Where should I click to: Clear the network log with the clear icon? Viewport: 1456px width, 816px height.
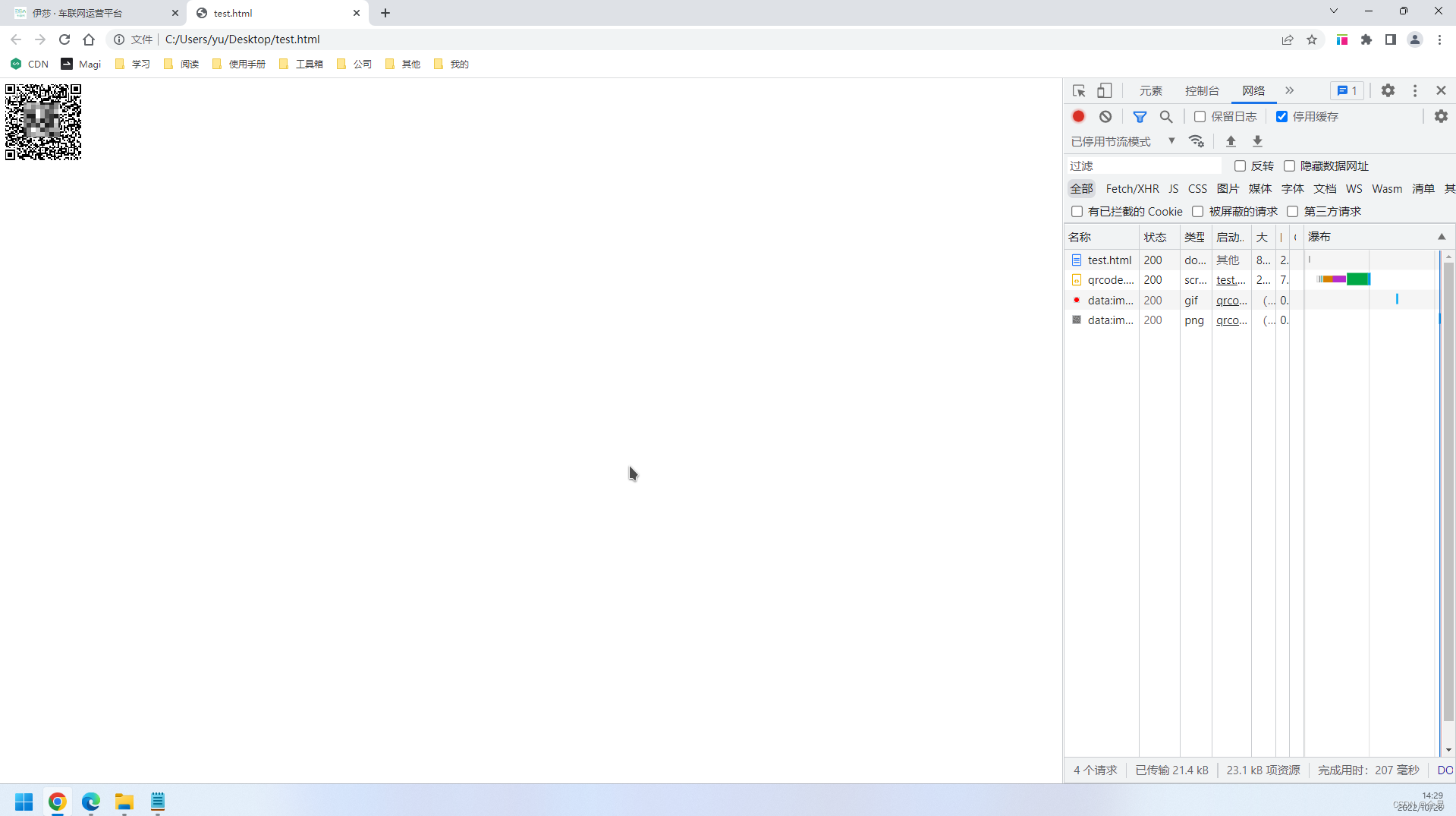click(1105, 116)
